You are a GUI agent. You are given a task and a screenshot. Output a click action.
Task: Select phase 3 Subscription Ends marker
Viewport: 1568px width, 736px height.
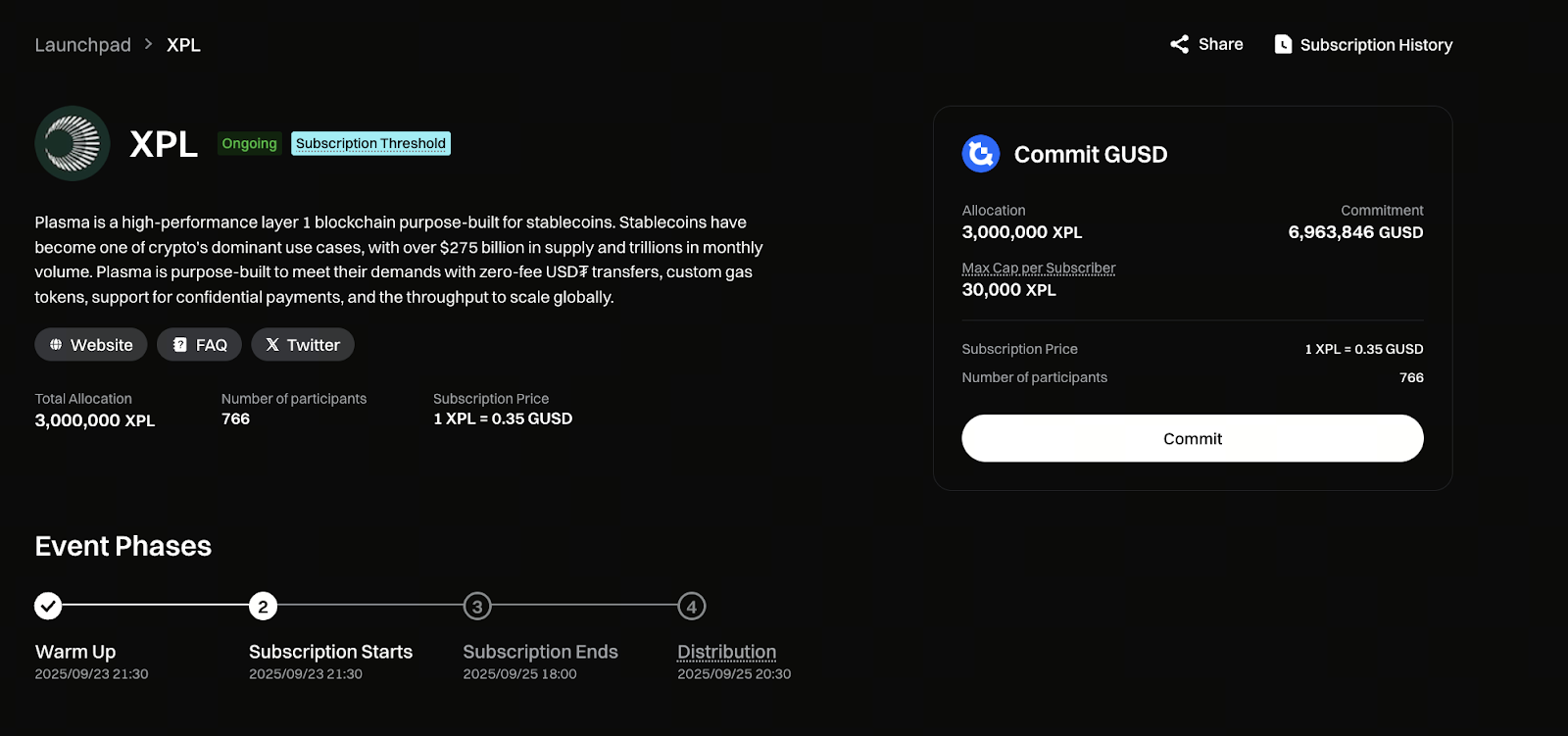pyautogui.click(x=477, y=606)
